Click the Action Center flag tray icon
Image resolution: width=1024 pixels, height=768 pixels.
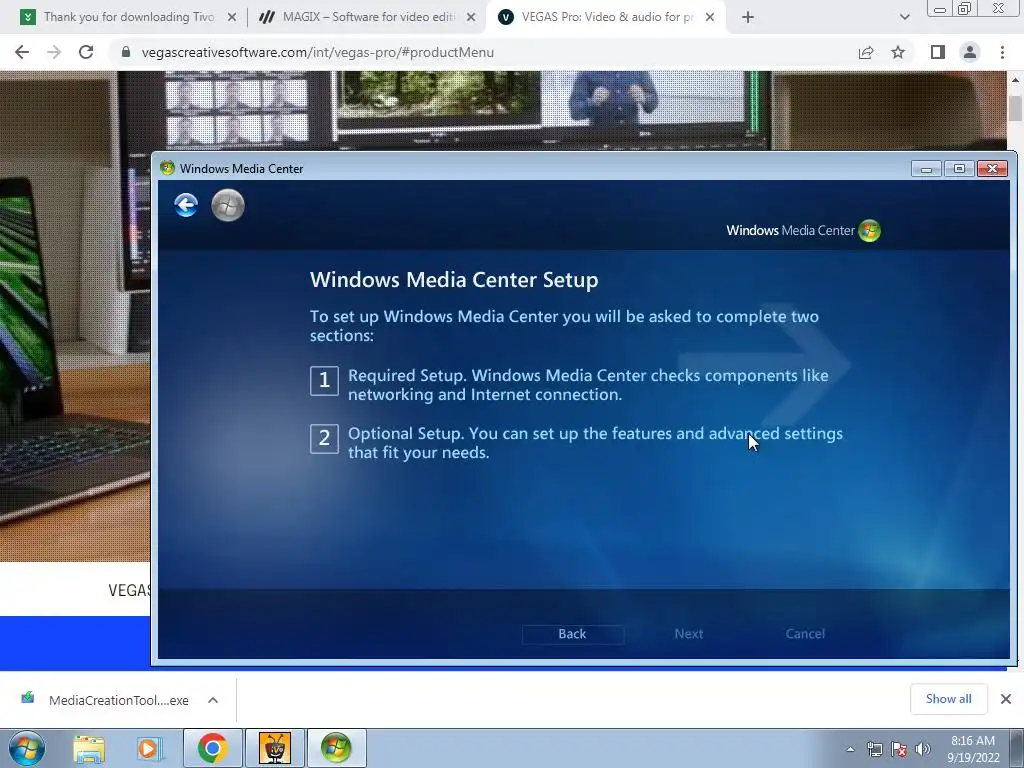click(899, 749)
